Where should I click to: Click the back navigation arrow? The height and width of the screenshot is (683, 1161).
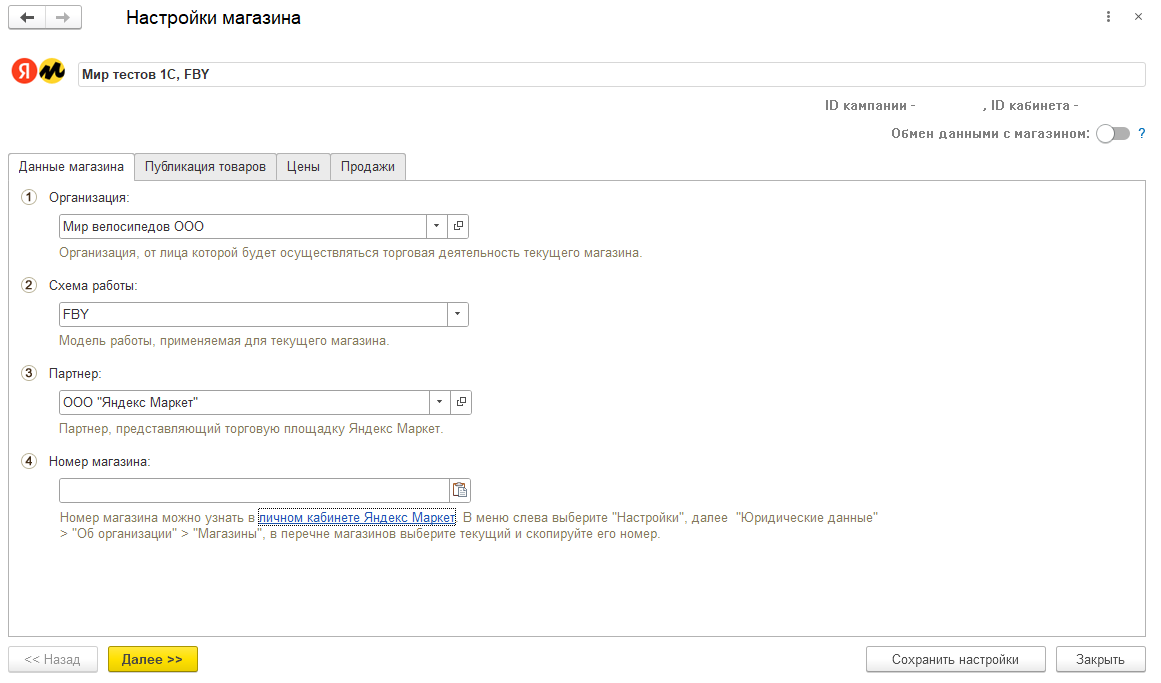[27, 18]
